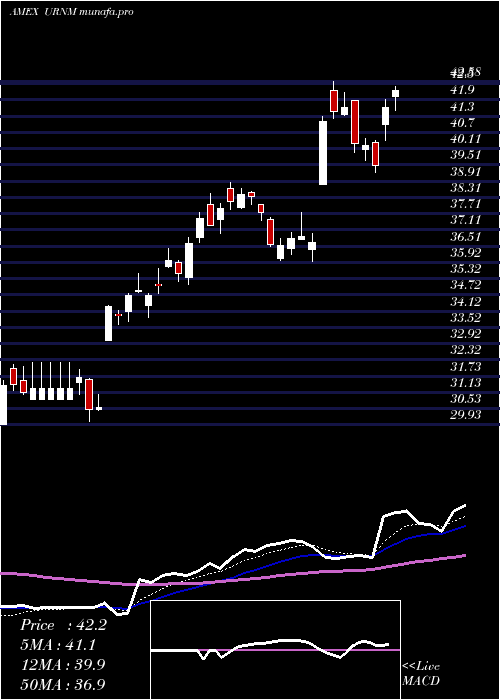Select the 38.31 price axis label
500x700 pixels.
coord(465,188)
